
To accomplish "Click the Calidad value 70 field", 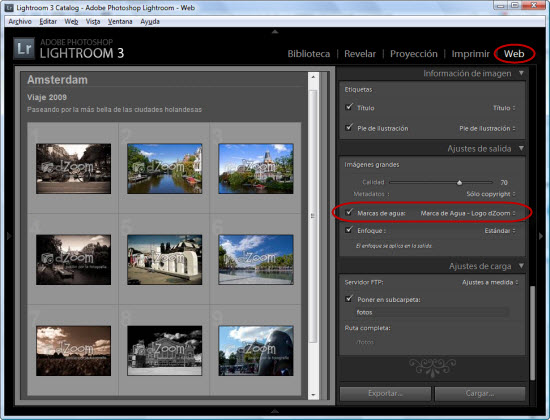I will (504, 182).
